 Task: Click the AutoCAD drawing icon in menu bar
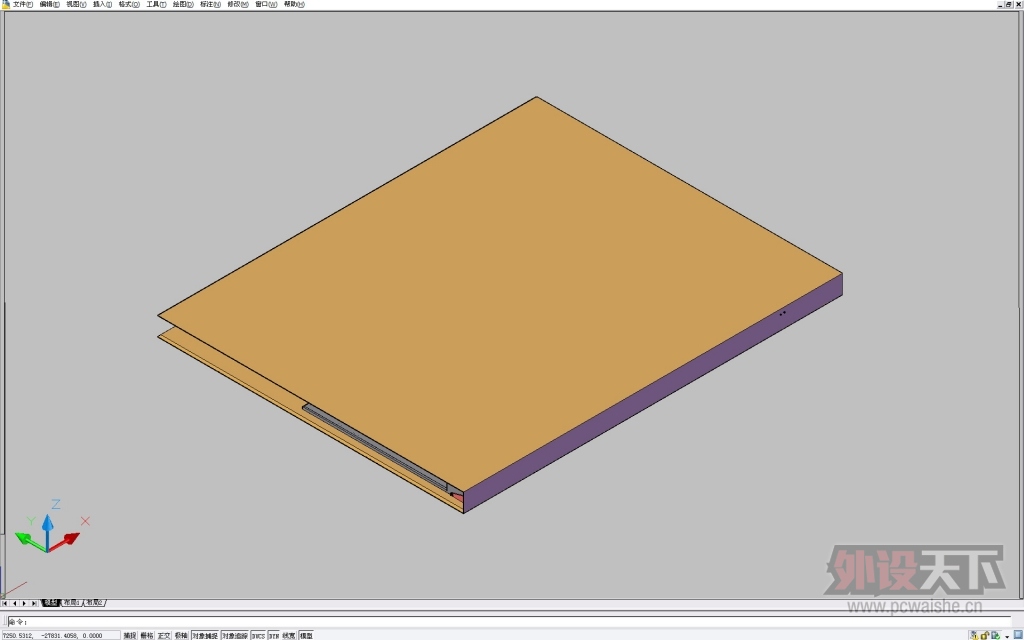point(6,4)
